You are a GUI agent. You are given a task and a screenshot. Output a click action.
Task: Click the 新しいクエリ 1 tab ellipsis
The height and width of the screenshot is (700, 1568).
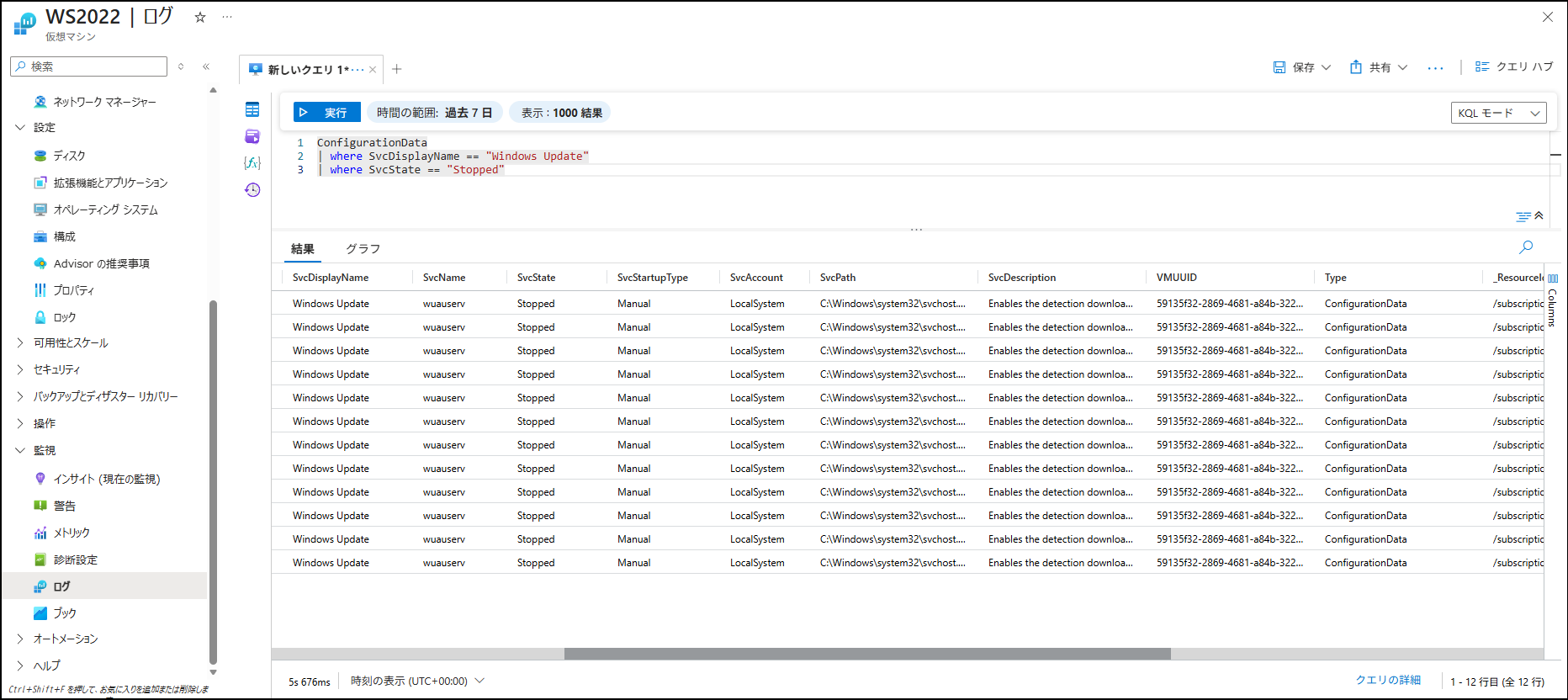[358, 70]
